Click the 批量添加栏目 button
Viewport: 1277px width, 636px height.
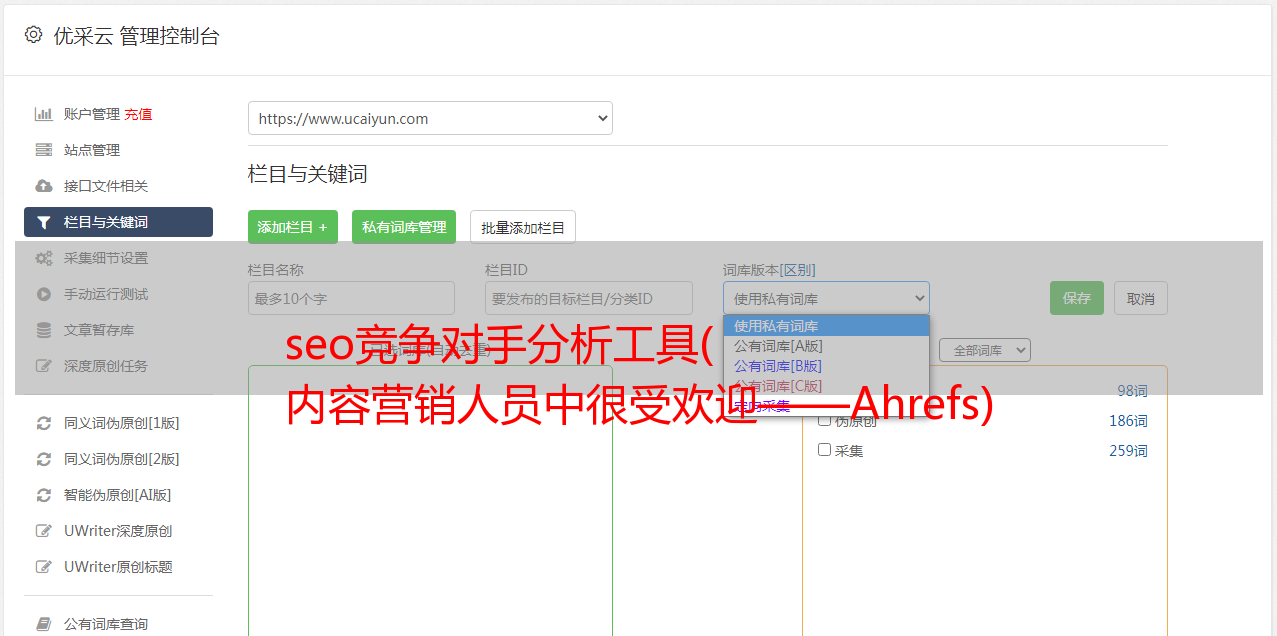(x=523, y=227)
